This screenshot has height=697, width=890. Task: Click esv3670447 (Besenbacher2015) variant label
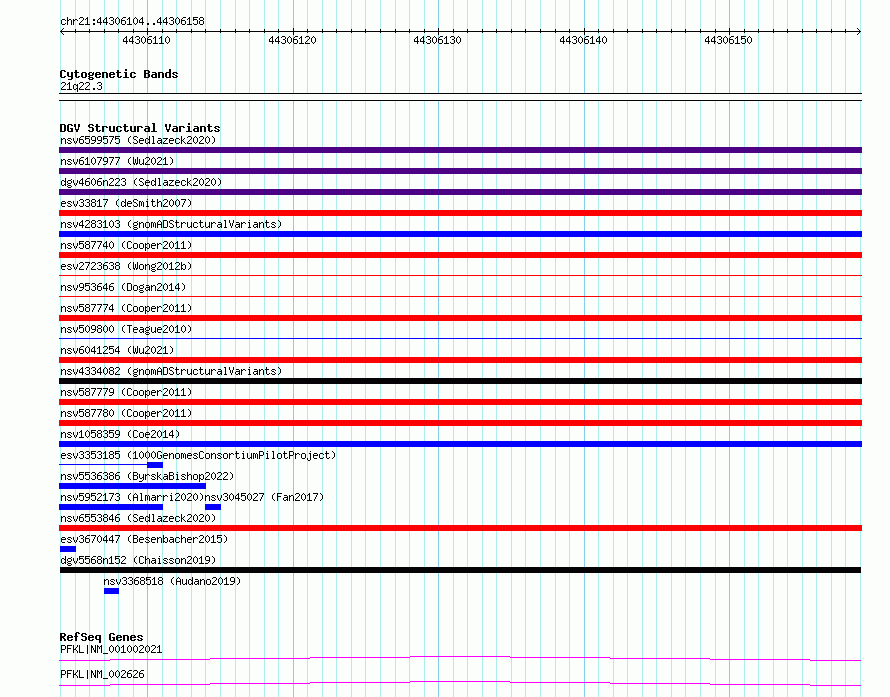click(144, 539)
